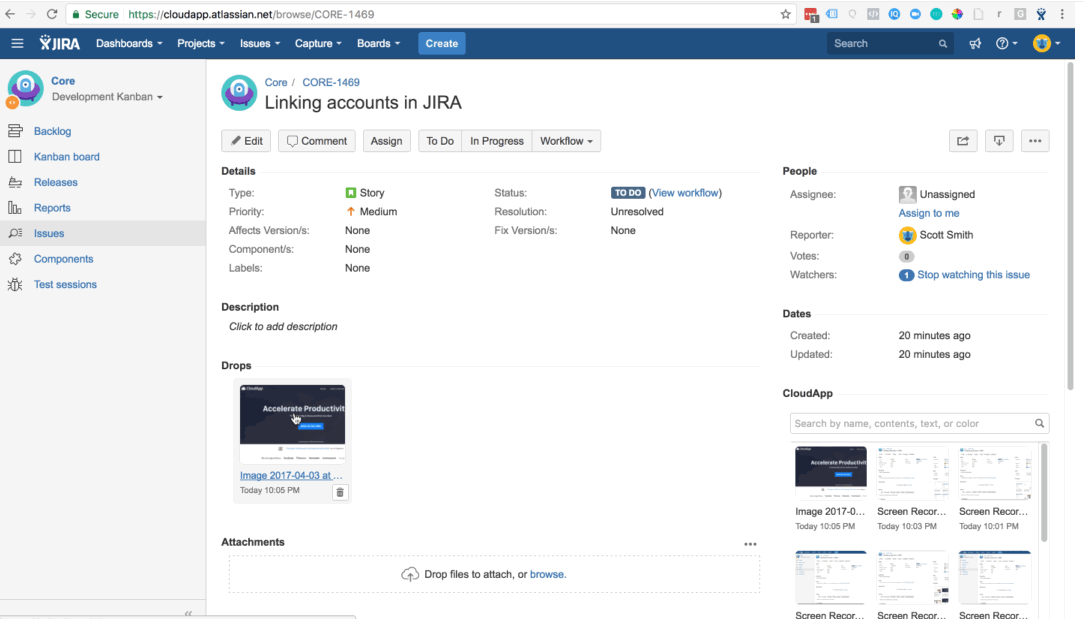Viewport: 1084px width, 619px height.
Task: Open the Dashboards dropdown menu
Action: click(129, 44)
